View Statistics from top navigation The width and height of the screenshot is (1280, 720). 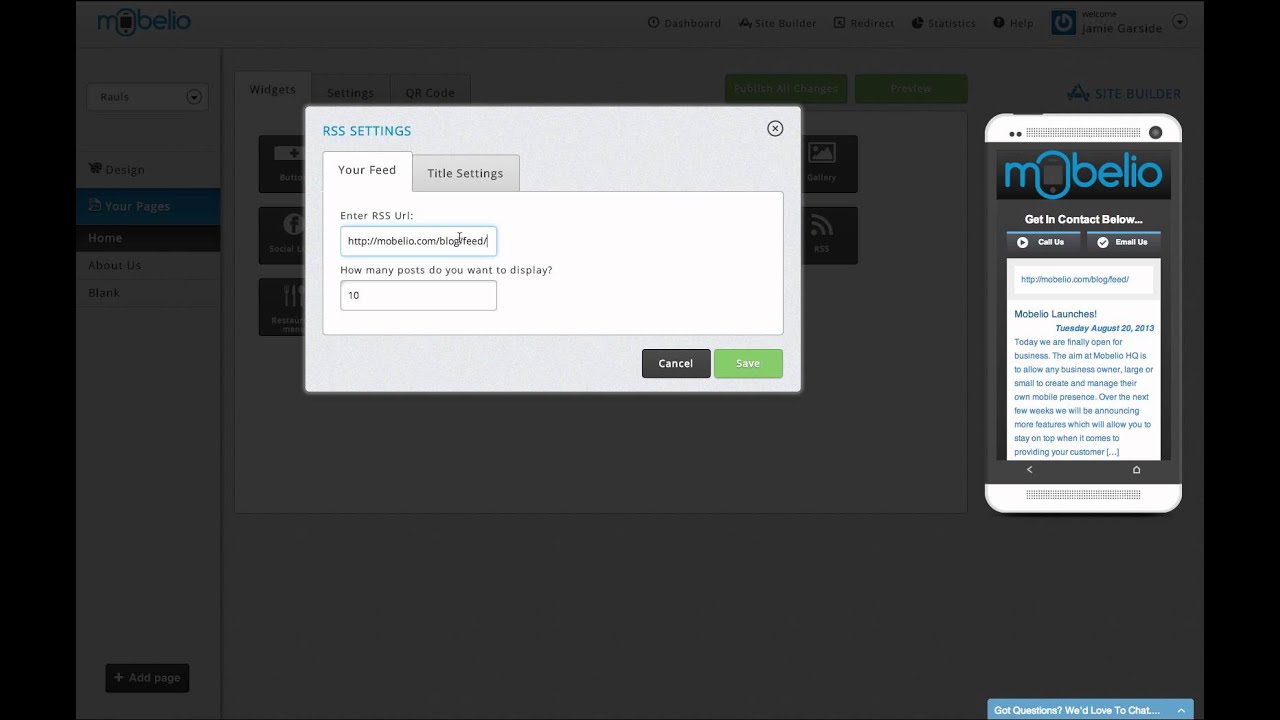click(943, 23)
